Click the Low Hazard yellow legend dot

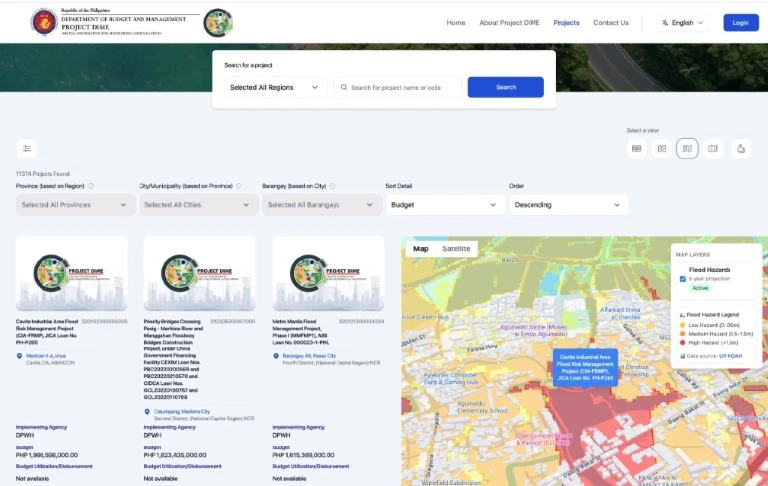pos(682,325)
